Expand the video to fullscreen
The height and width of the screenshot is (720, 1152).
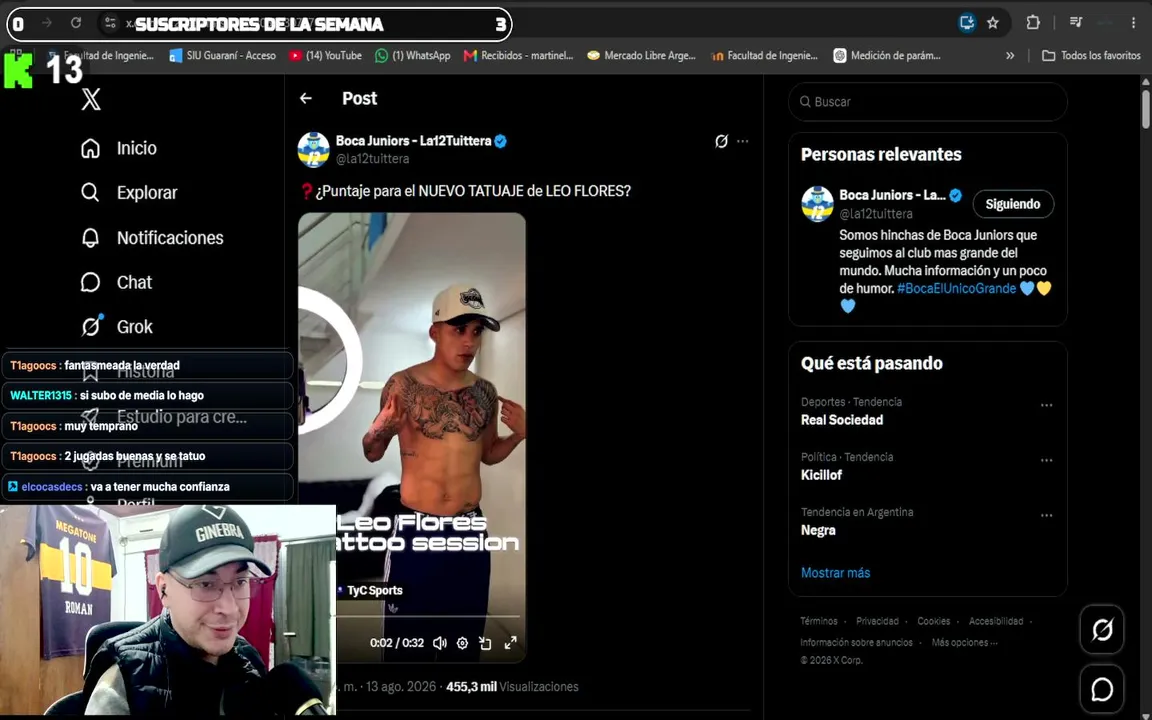point(511,643)
